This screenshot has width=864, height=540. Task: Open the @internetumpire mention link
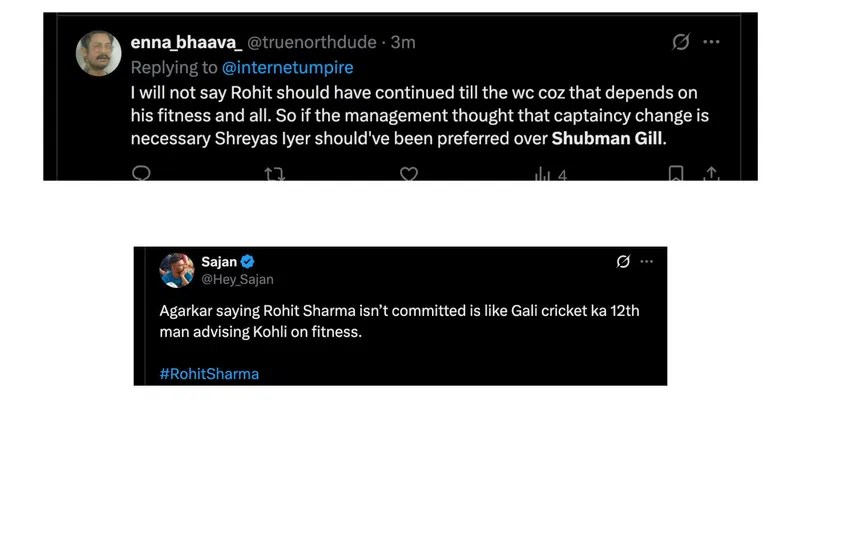[x=287, y=67]
